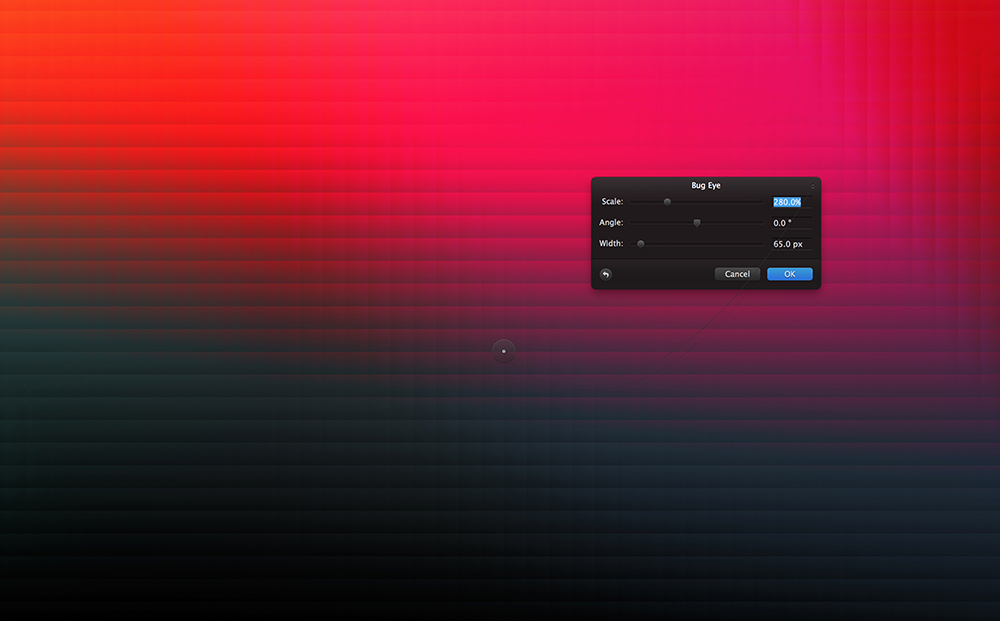Screen dimensions: 1000x621
Task: Click the reset arrow icon in Bug Eye dialog
Action: coord(606,274)
